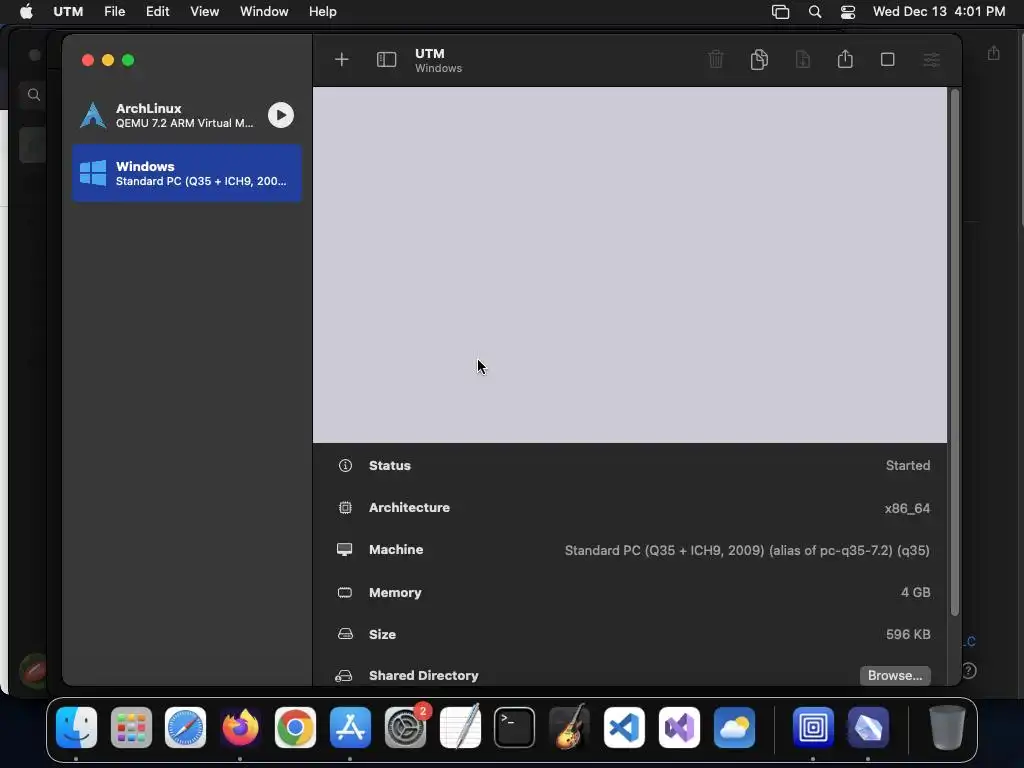Toggle the sidebar with the toolbar sidebar icon
This screenshot has width=1024, height=768.
coord(387,60)
